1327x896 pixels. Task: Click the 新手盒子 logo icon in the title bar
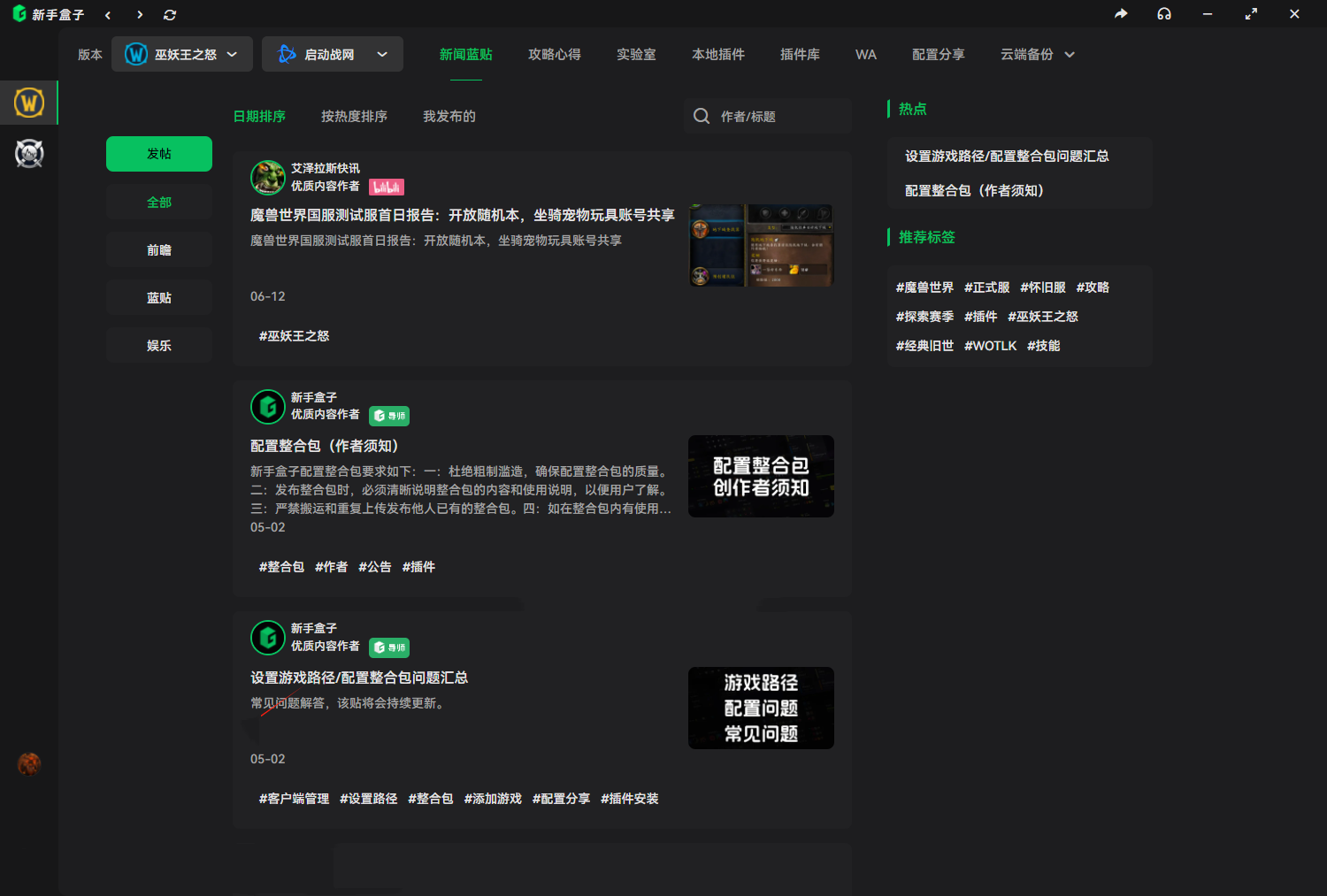(19, 14)
